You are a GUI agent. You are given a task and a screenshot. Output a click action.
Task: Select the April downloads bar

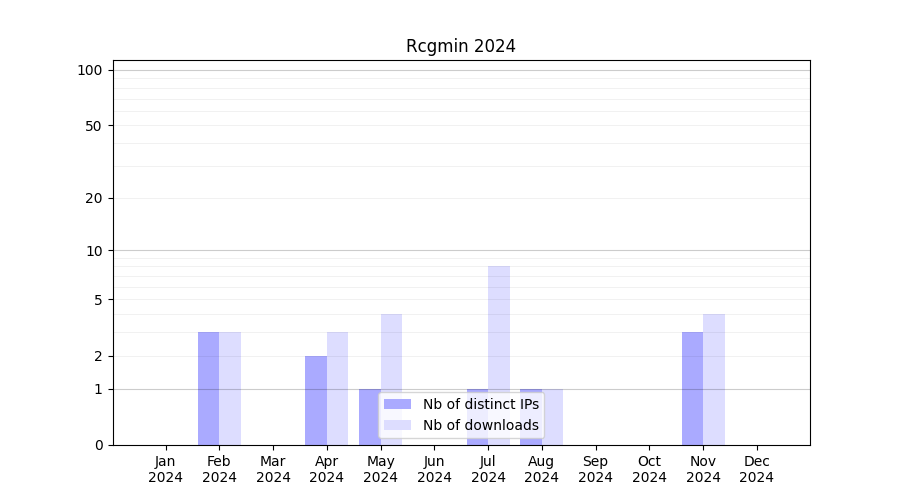[337, 388]
